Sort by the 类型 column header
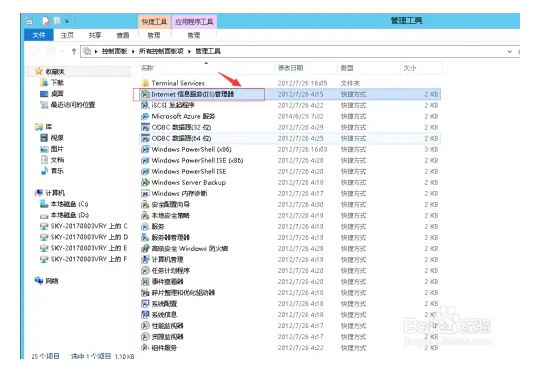The width and height of the screenshot is (547, 375). (x=369, y=68)
